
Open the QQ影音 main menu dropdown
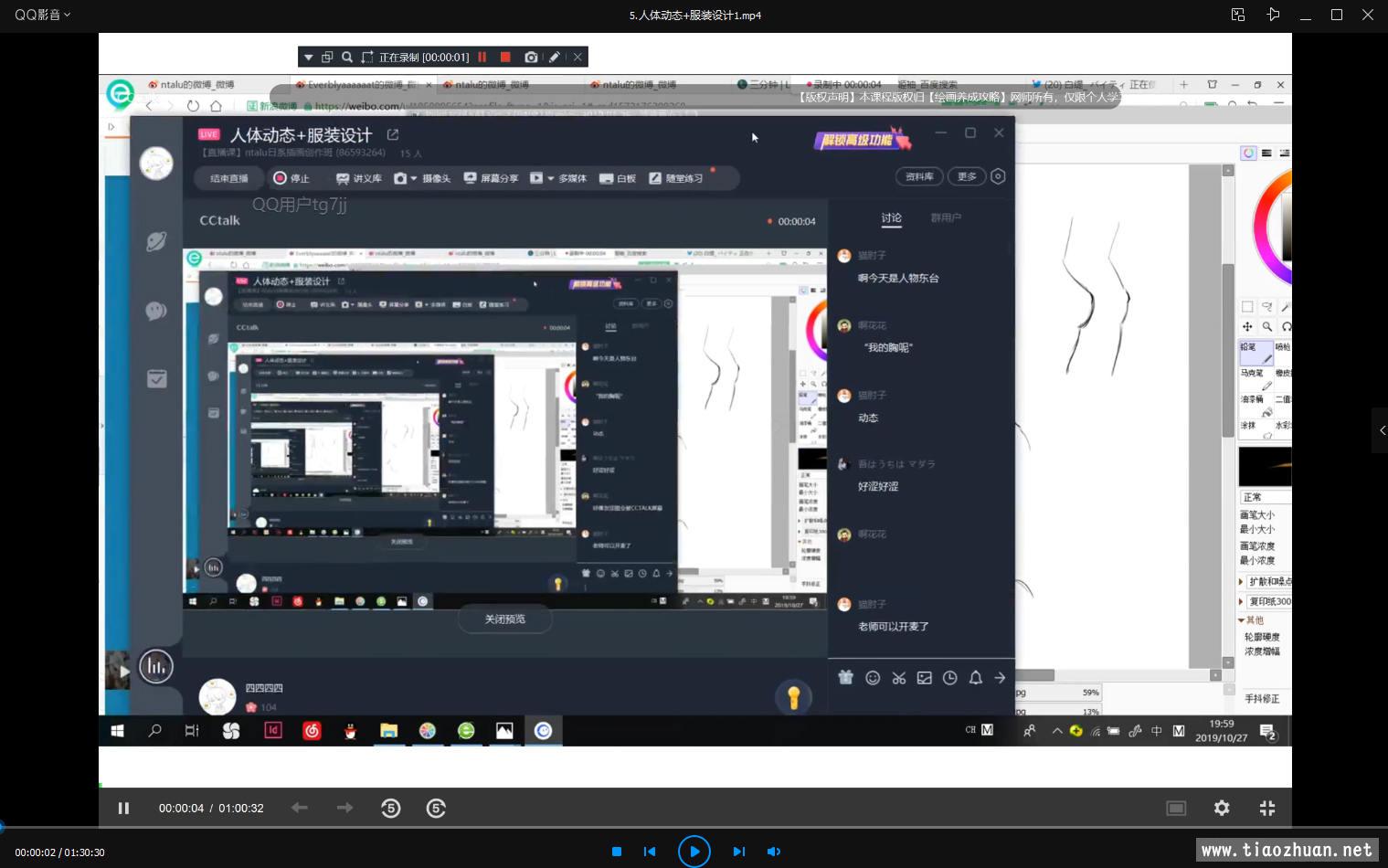click(42, 15)
